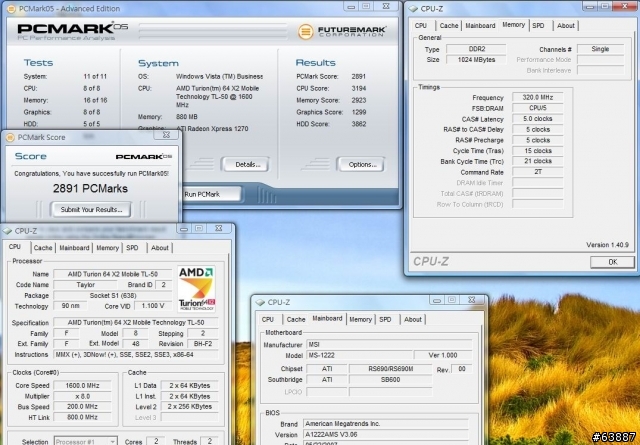Click the AMD Turion 64 X2 processor logo
The height and width of the screenshot is (445, 640).
coord(197,289)
